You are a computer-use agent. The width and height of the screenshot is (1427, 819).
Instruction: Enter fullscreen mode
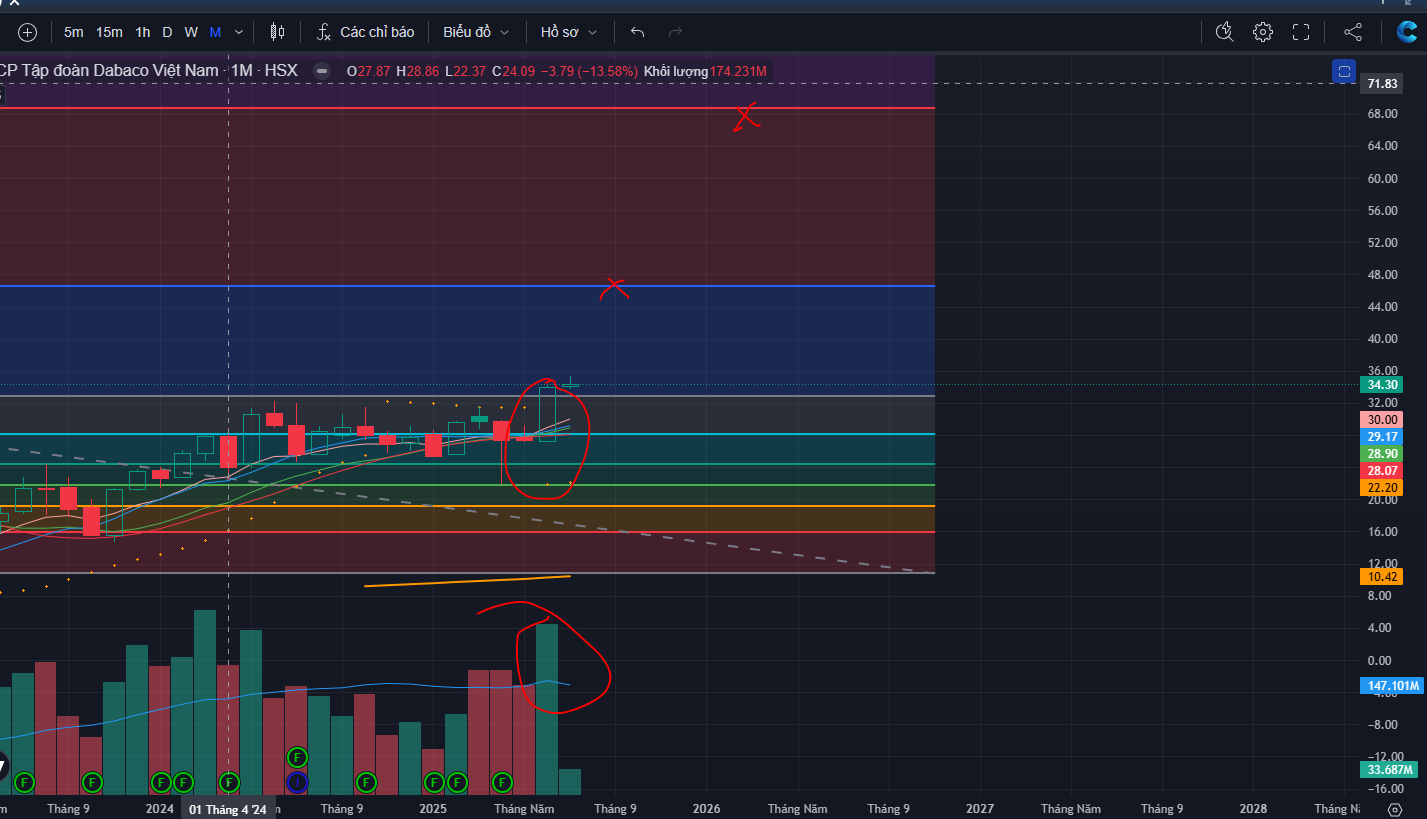tap(1301, 32)
